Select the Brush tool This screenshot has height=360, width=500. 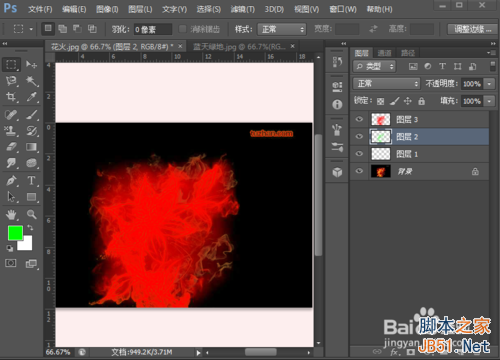(32, 115)
